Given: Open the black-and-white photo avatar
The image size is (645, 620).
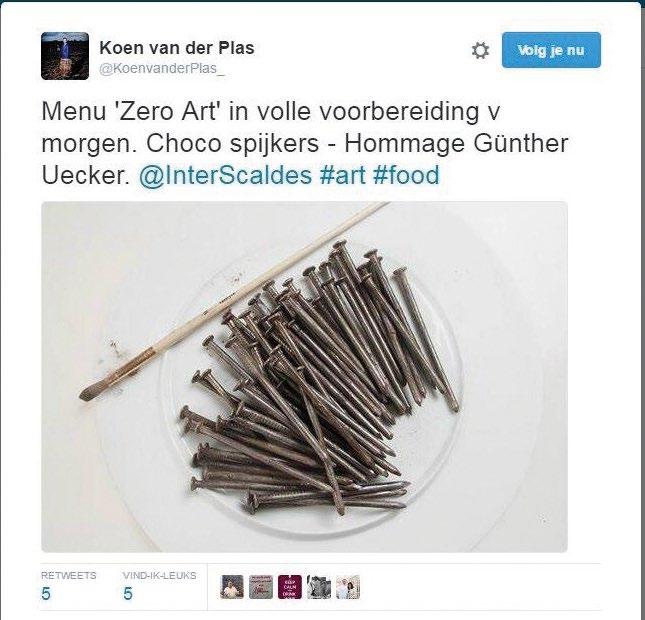Looking at the screenshot, I should coord(319,587).
